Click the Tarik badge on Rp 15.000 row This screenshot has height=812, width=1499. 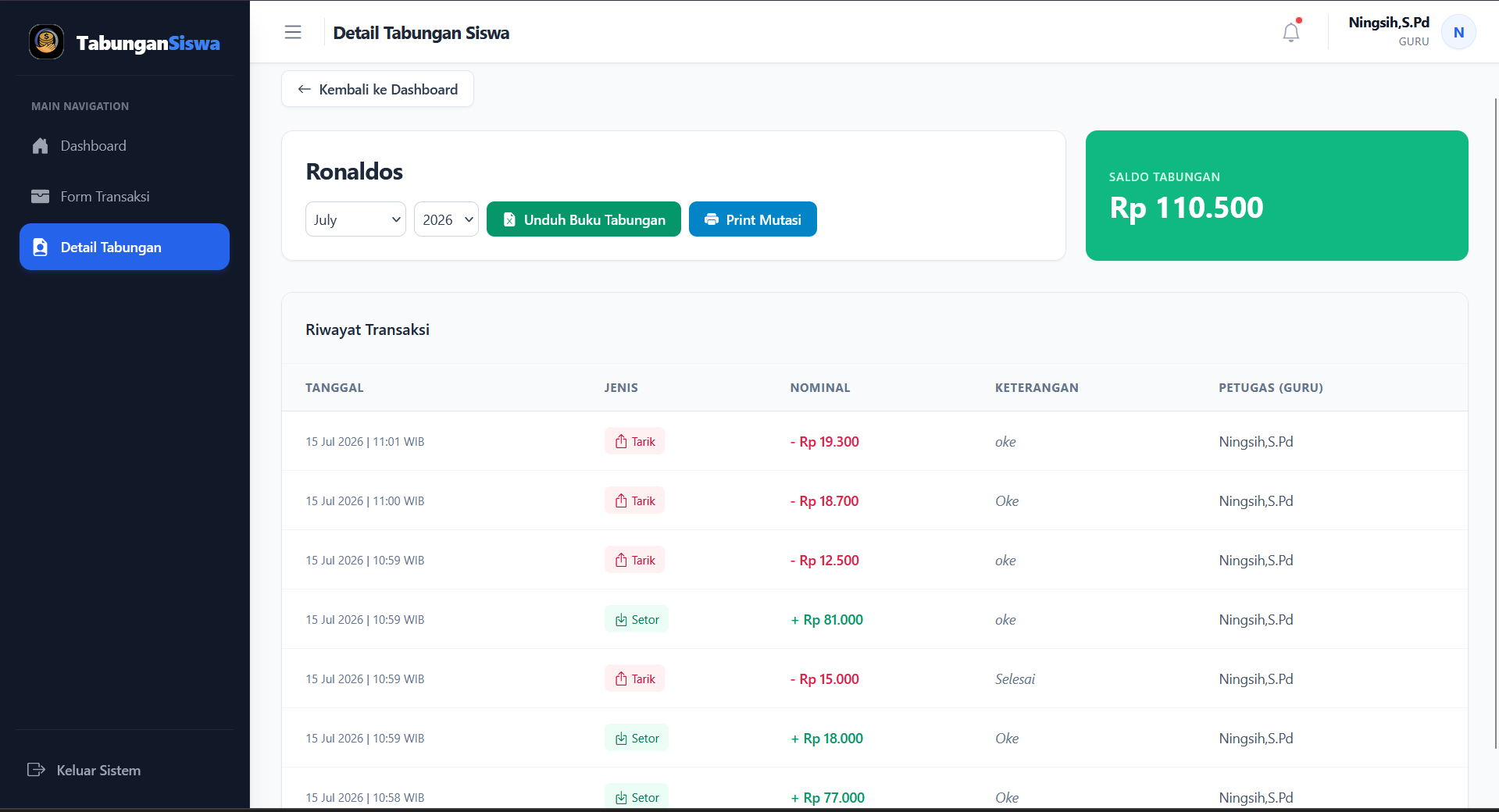click(634, 678)
